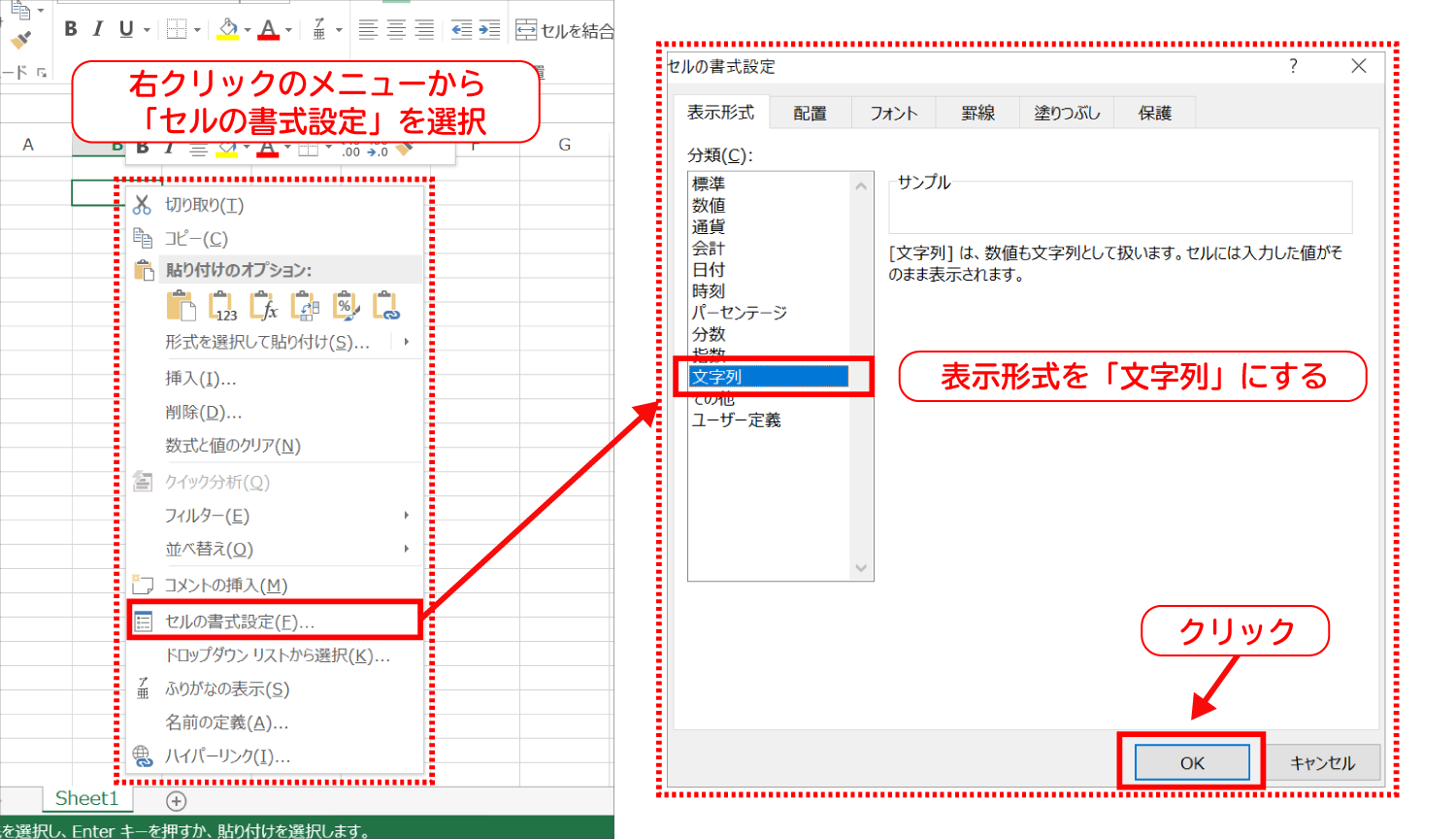Expand the 並べ替え(O) submenu arrow

(406, 549)
